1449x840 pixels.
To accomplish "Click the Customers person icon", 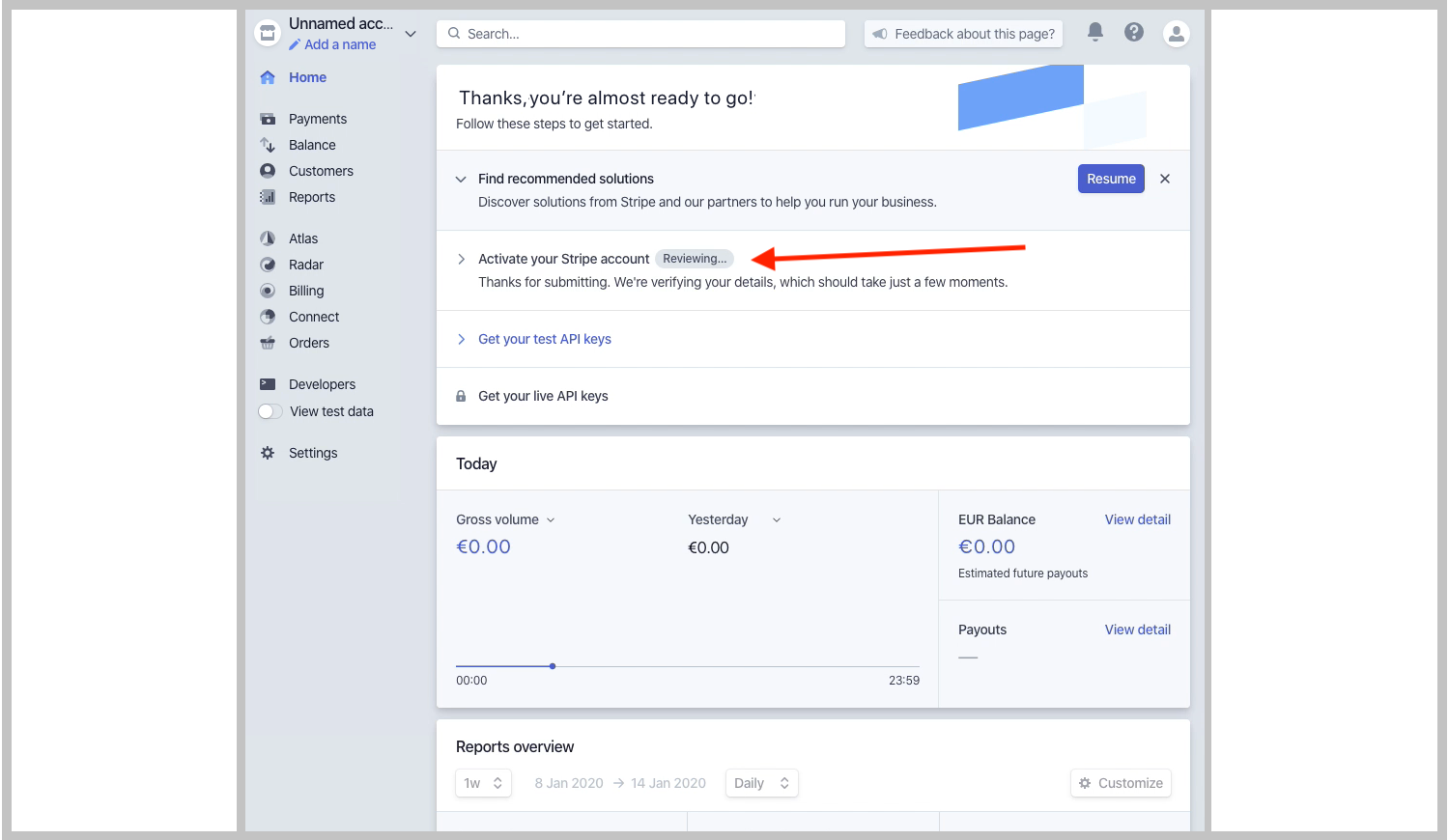I will [268, 171].
